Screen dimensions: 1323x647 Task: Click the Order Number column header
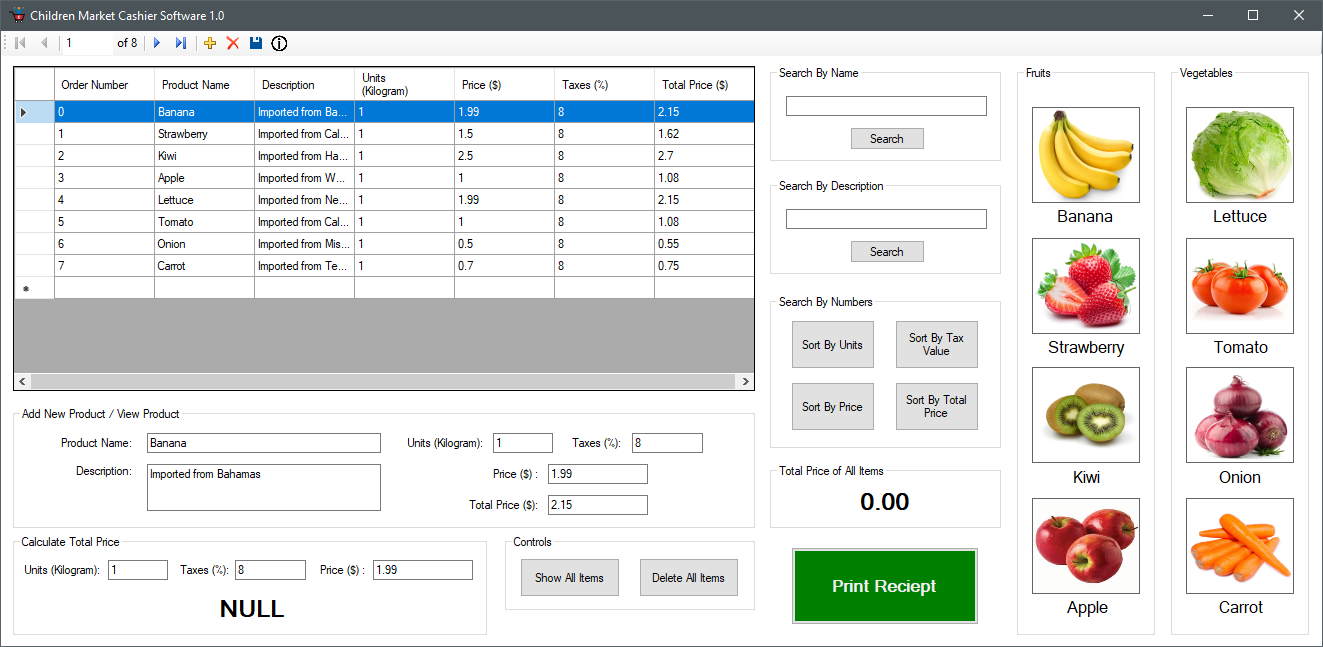click(104, 85)
